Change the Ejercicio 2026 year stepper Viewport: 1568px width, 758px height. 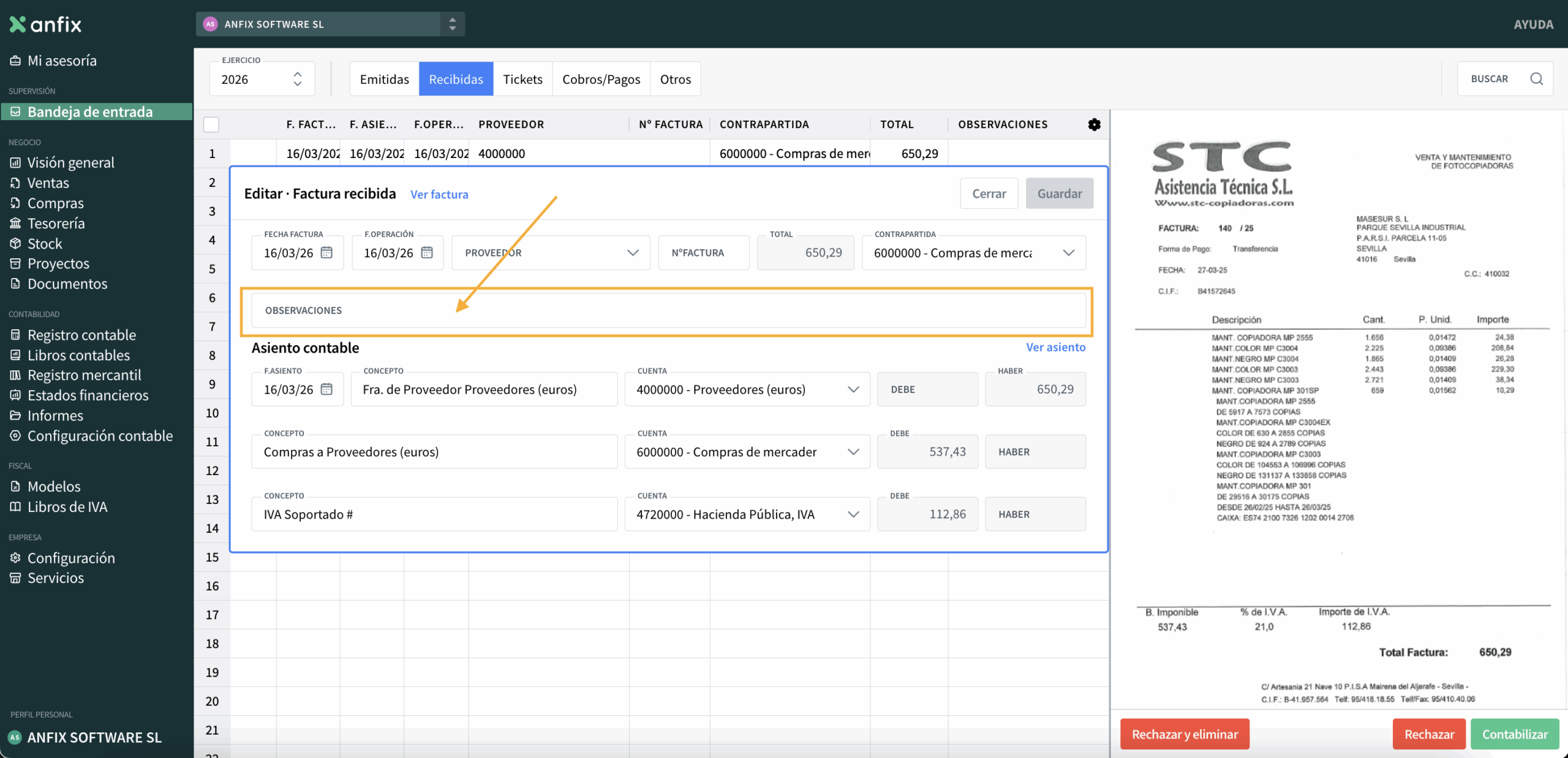pos(297,78)
